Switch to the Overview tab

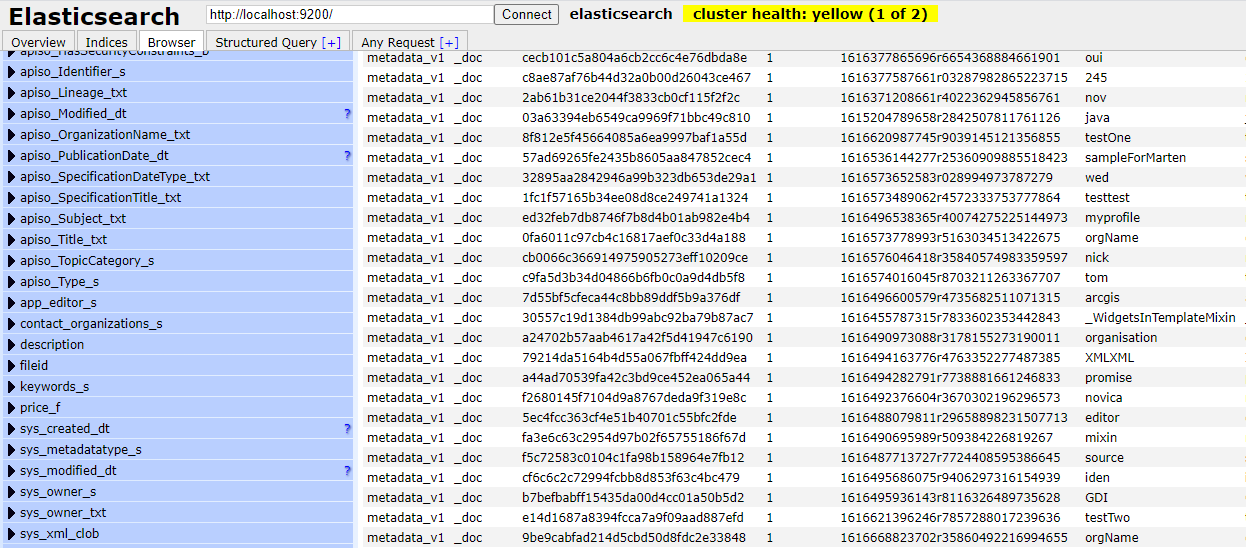38,42
